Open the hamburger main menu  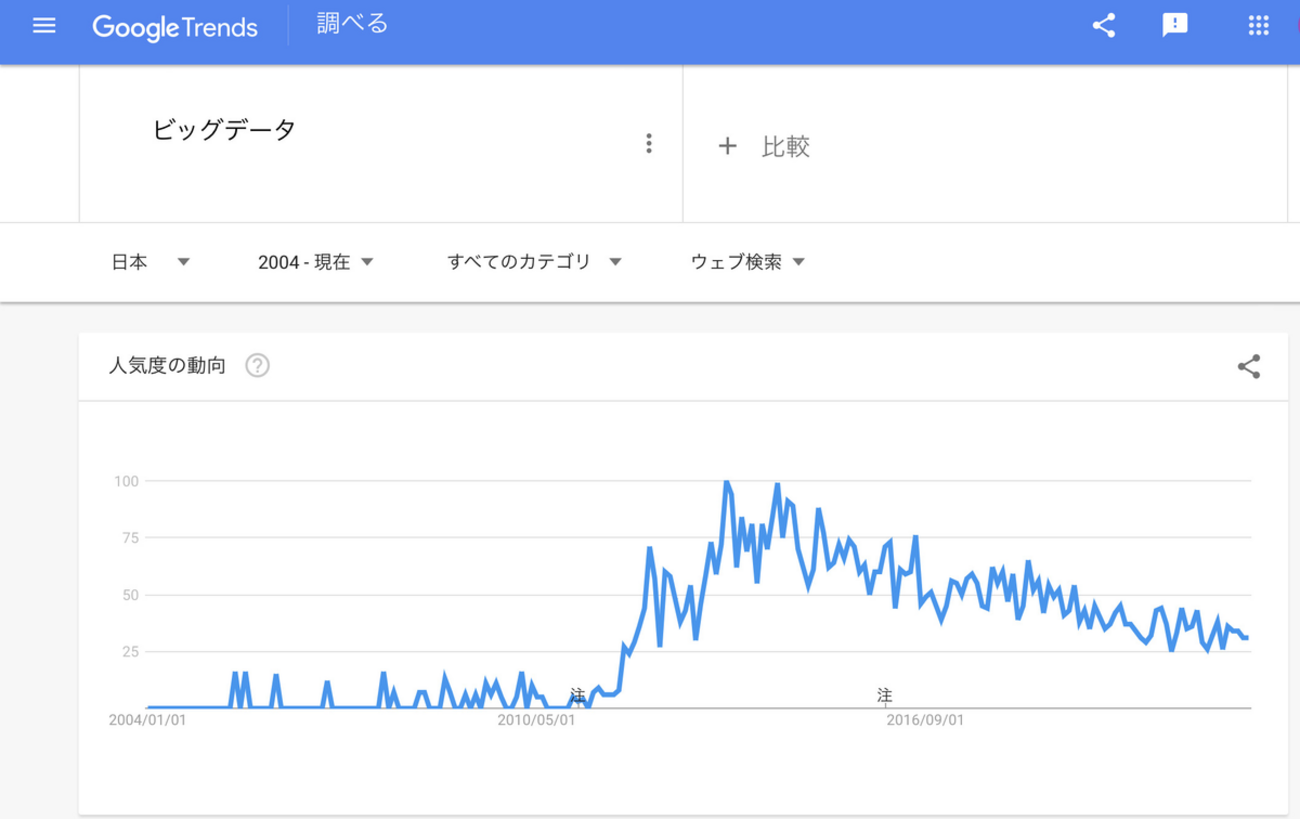coord(44,26)
